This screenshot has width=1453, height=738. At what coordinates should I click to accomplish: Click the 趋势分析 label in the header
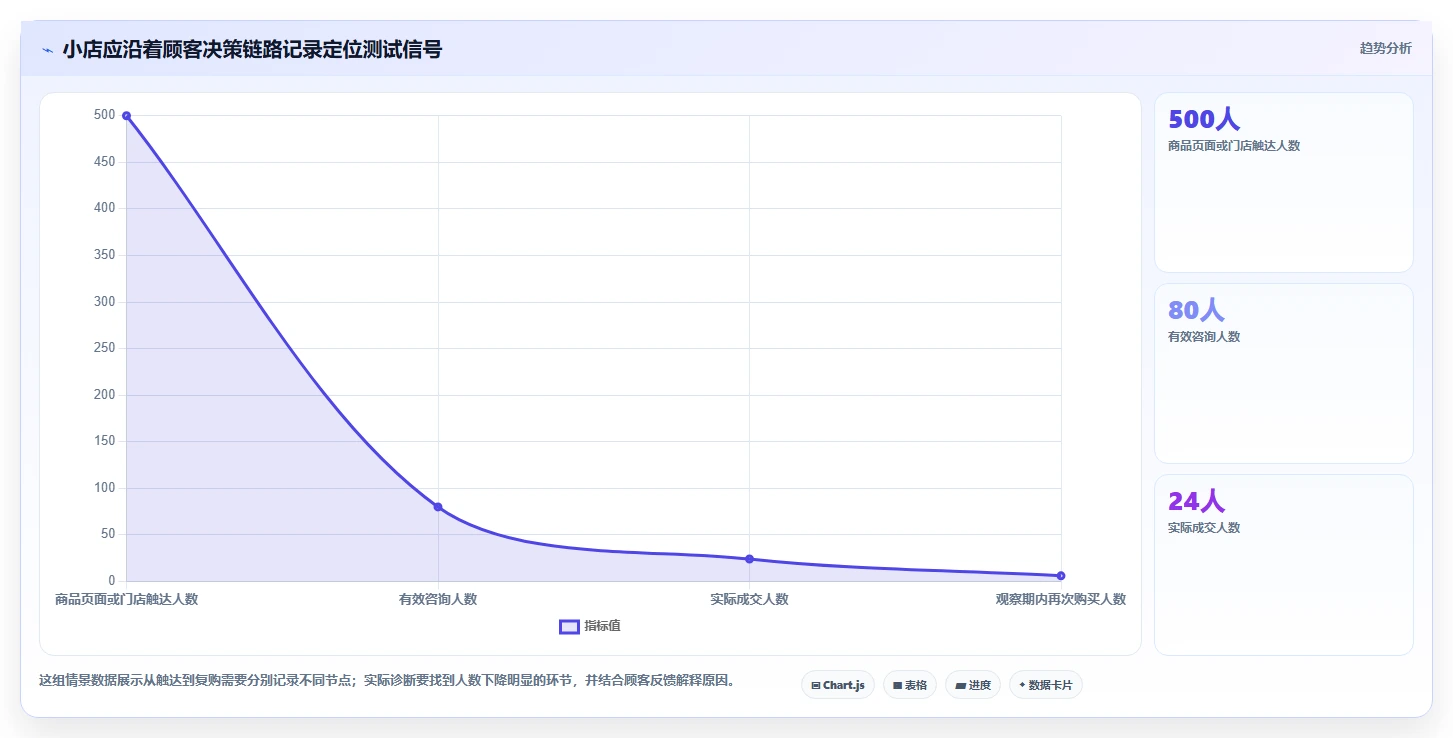point(1385,48)
